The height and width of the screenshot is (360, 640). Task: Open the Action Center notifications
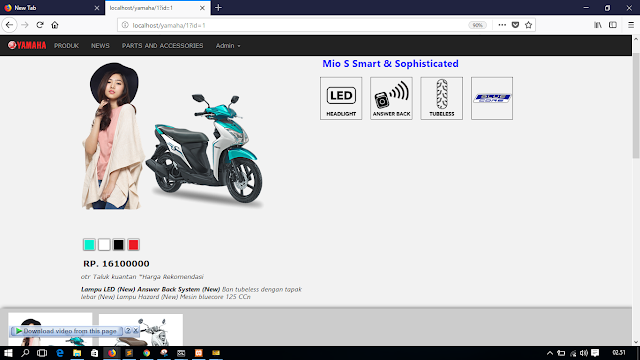(x=595, y=353)
